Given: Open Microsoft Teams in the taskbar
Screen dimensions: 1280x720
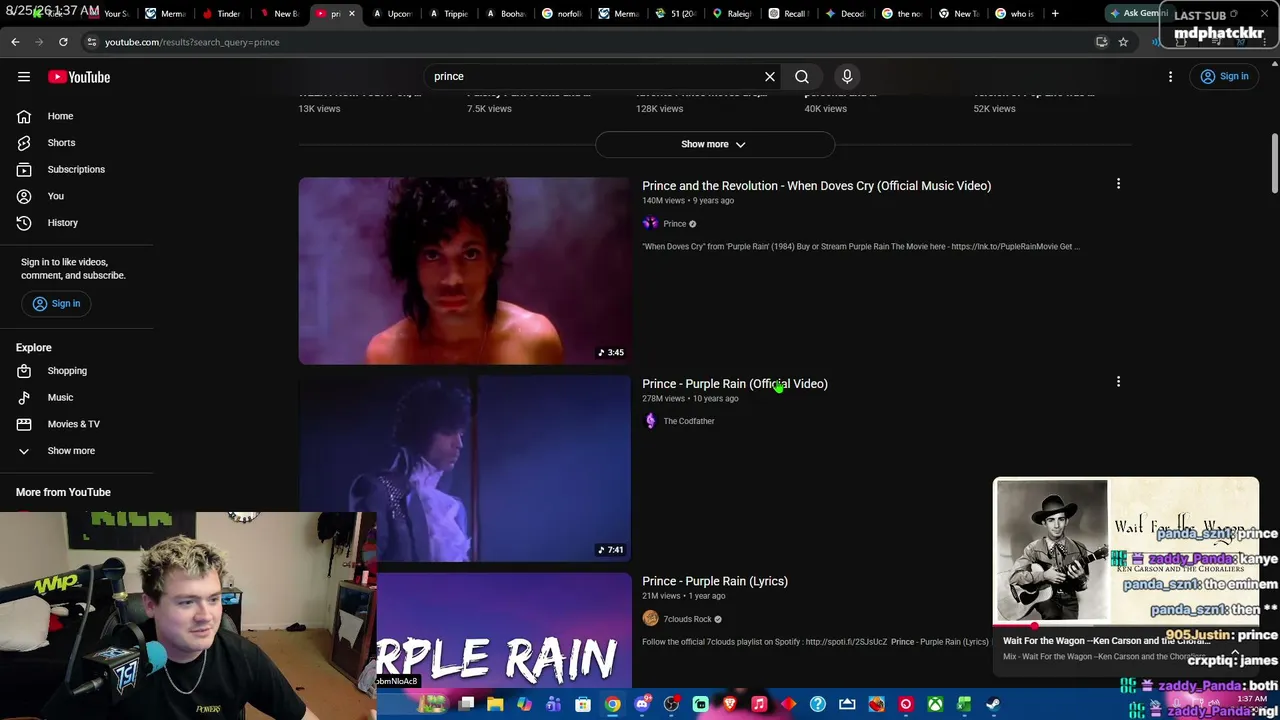Looking at the screenshot, I should pyautogui.click(x=554, y=704).
